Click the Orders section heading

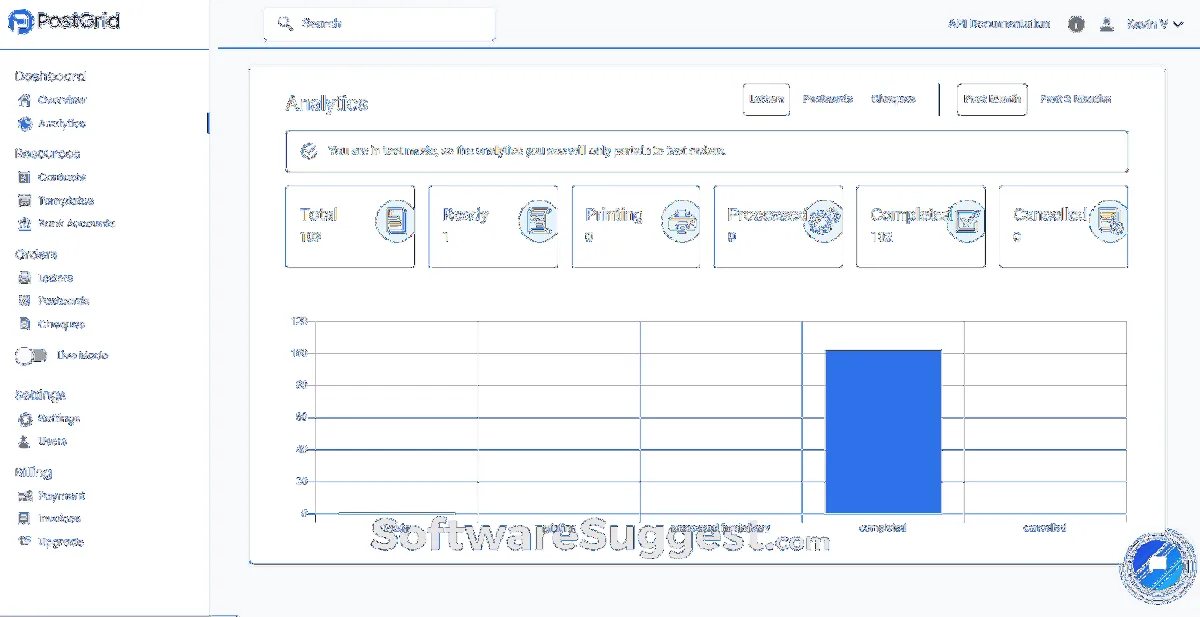click(x=36, y=255)
